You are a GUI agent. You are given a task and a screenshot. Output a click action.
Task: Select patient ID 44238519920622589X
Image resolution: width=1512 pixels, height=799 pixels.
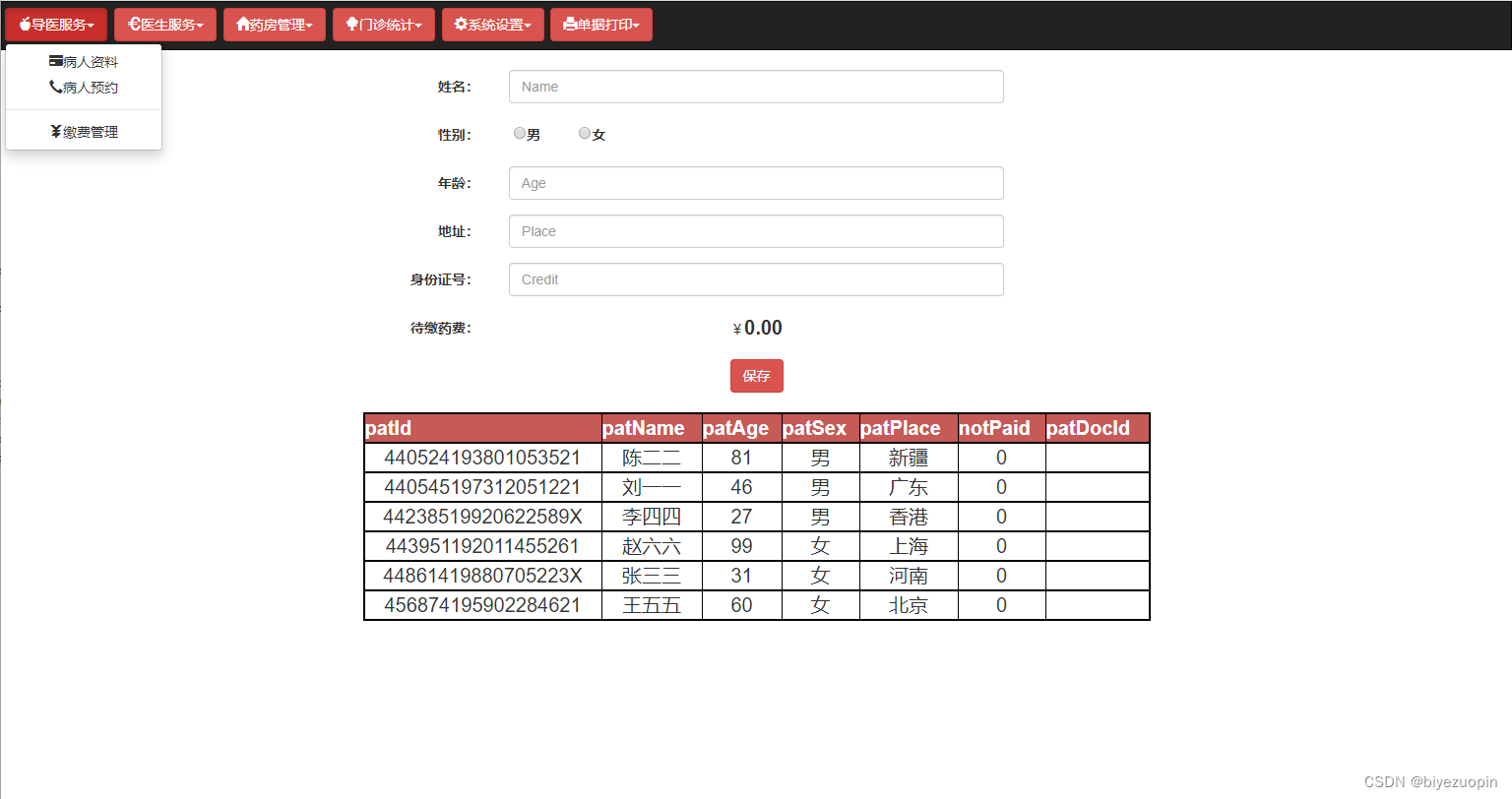click(482, 517)
